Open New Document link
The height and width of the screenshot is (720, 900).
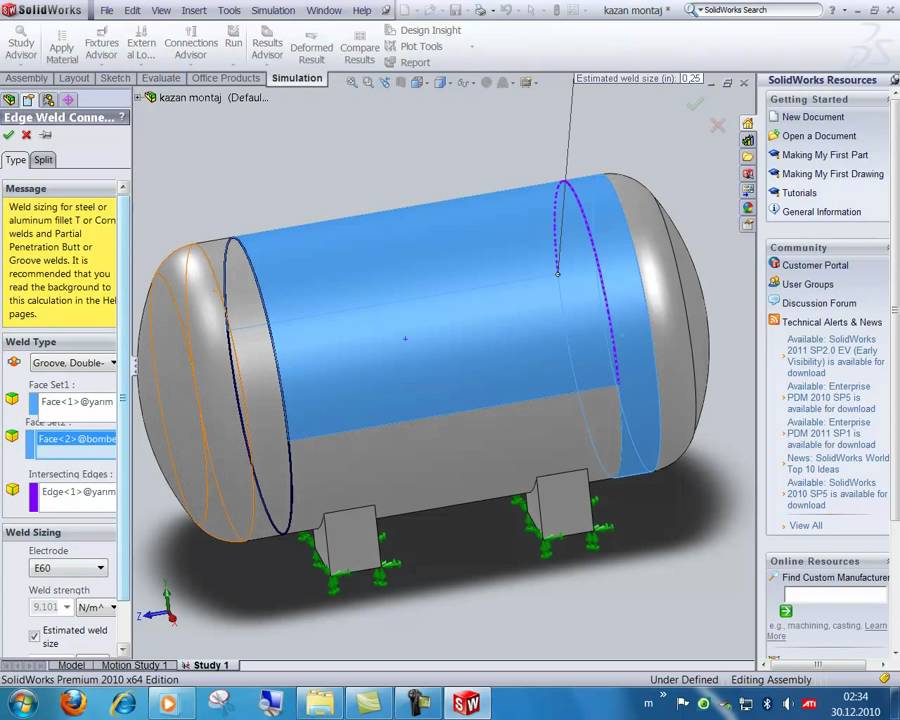pyautogui.click(x=813, y=117)
